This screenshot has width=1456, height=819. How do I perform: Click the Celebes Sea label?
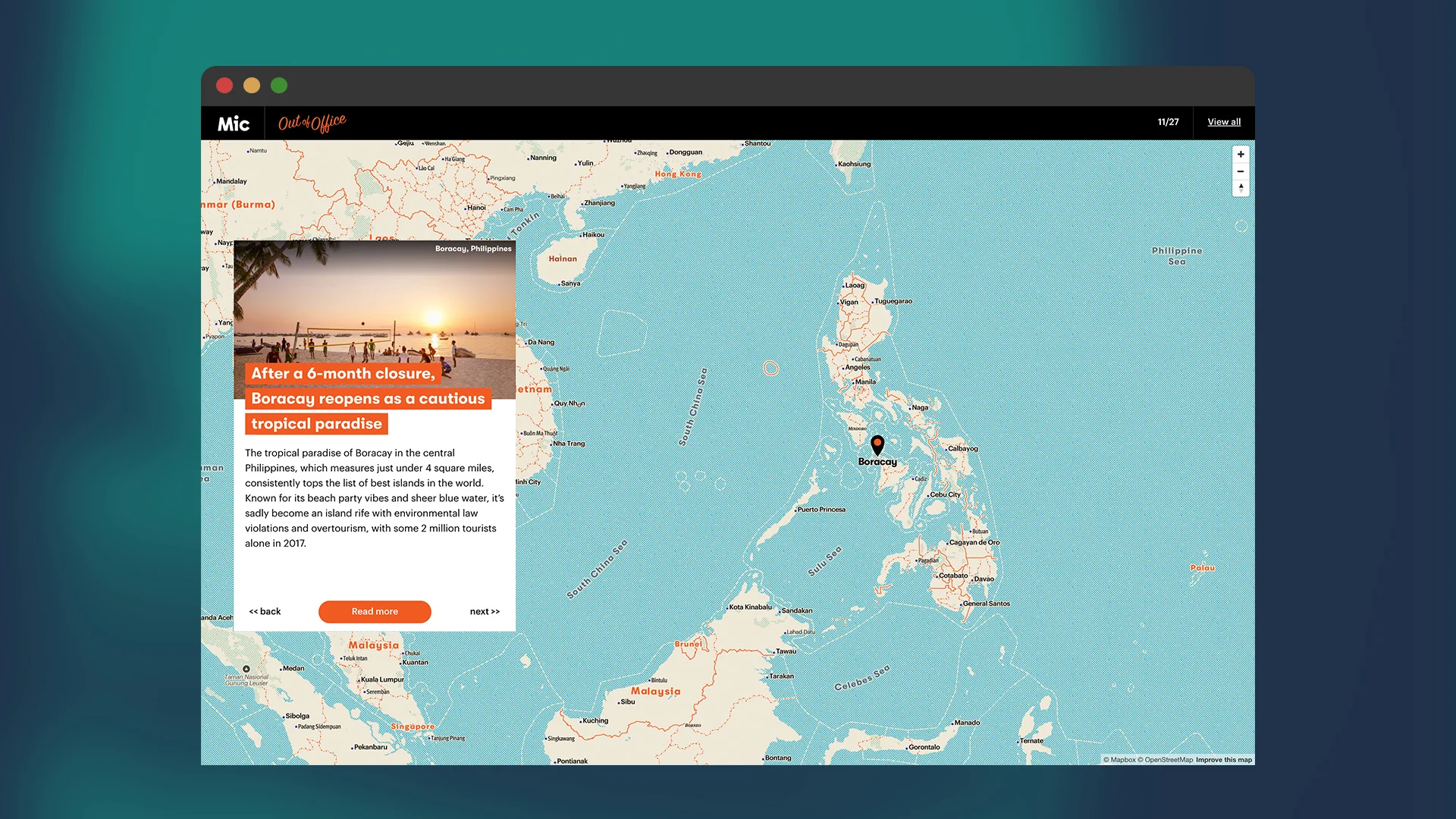coord(862,679)
